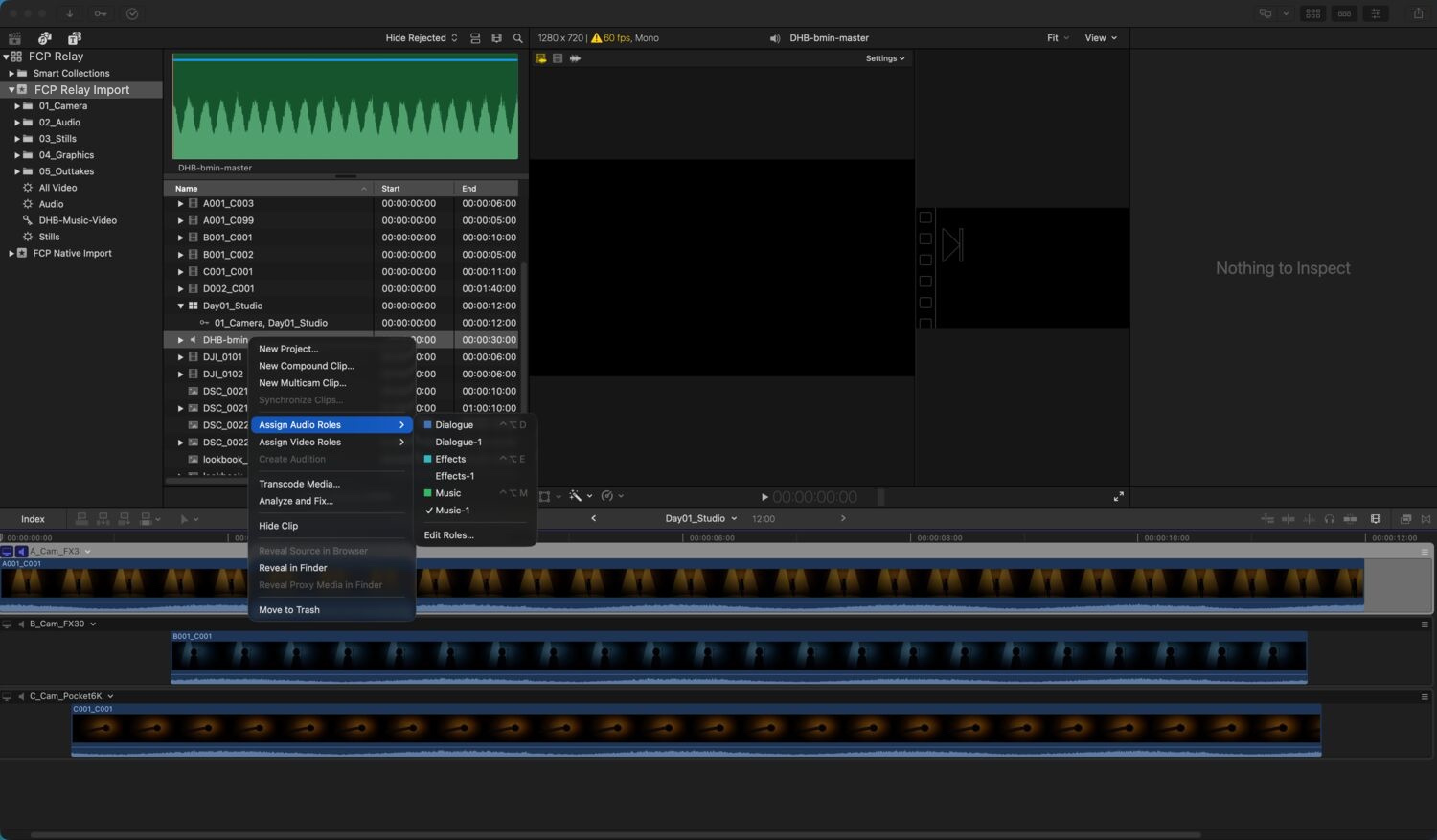
Task: Click the Share icon in the toolbar
Action: point(1418,13)
